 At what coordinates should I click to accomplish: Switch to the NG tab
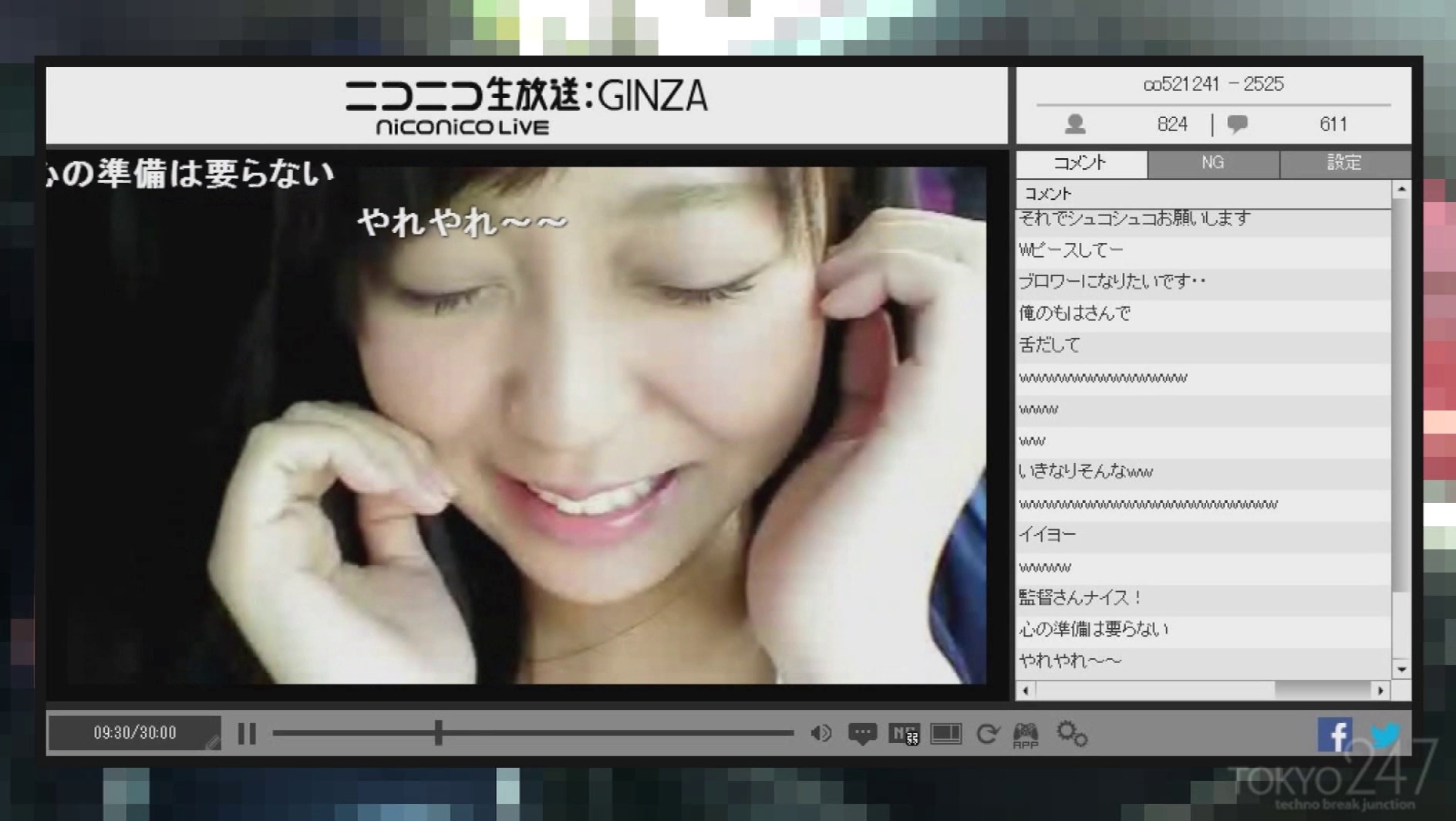point(1213,163)
